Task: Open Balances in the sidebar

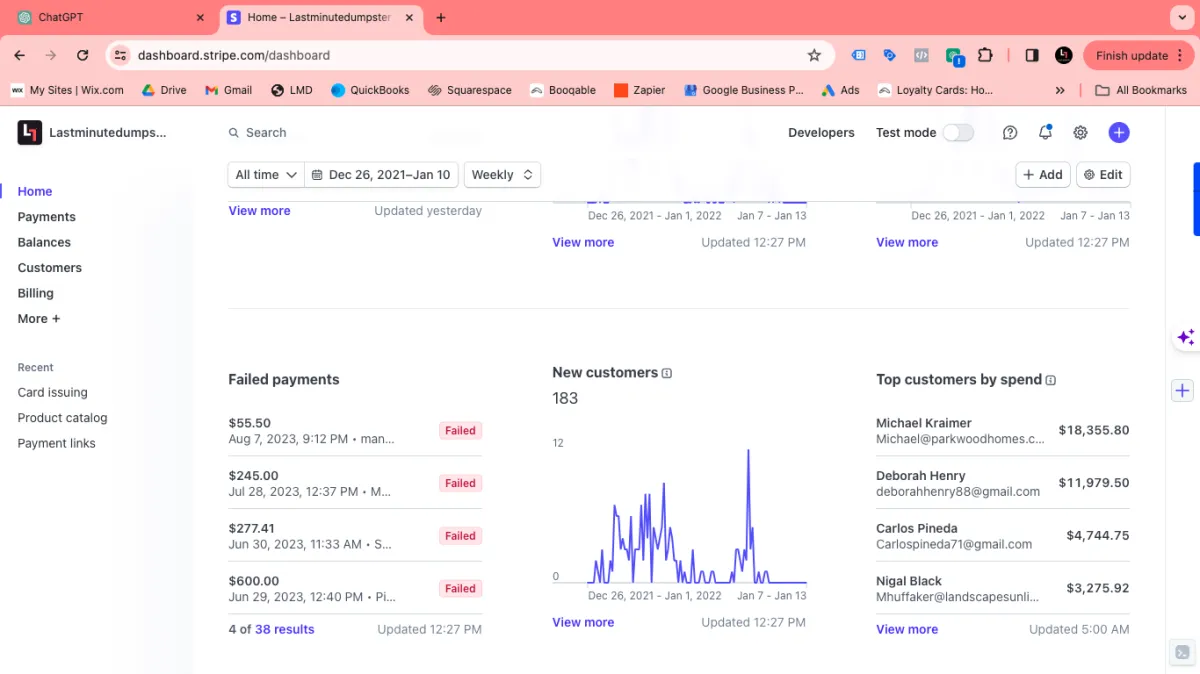Action: 44,242
